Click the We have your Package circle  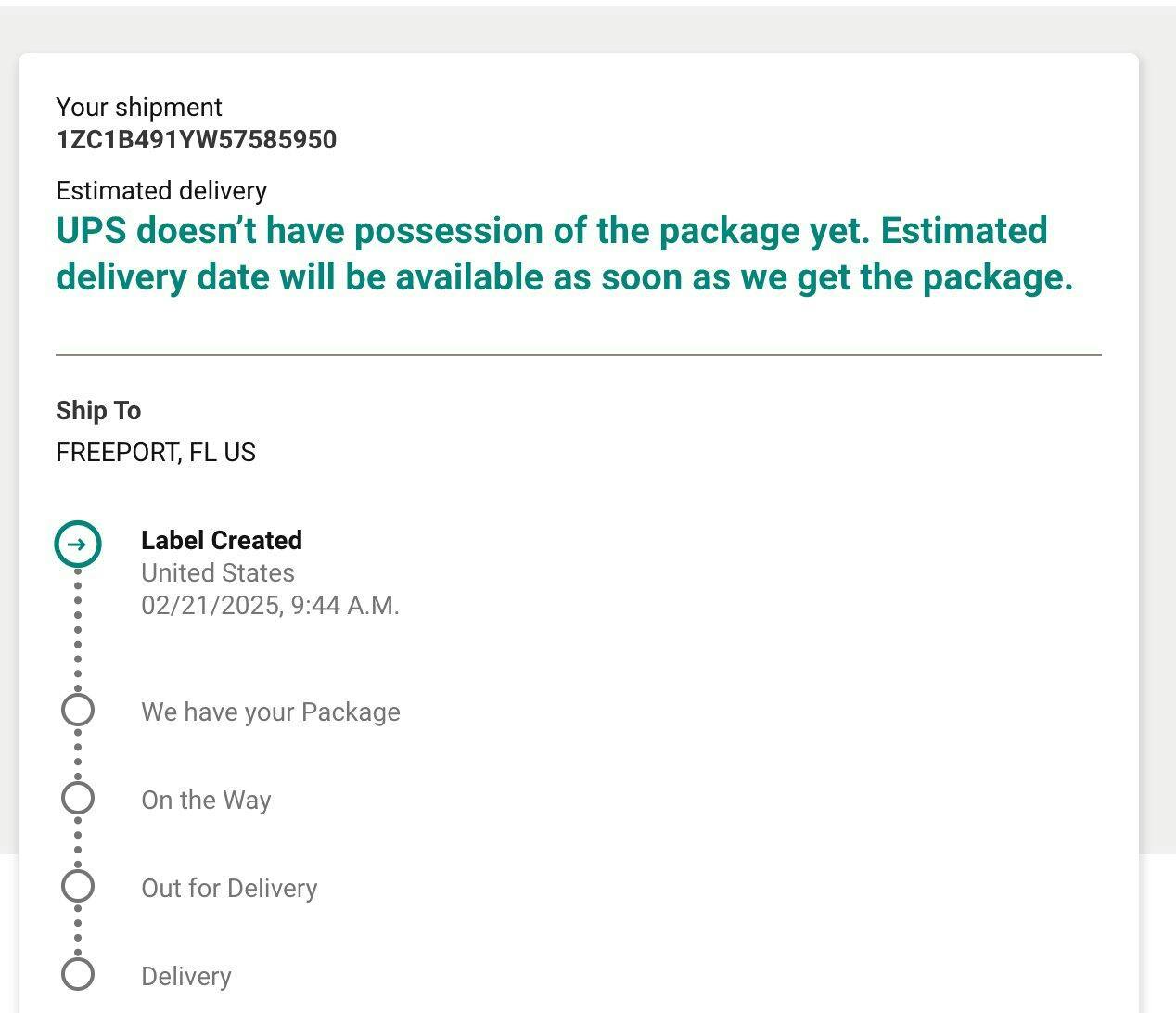point(78,710)
